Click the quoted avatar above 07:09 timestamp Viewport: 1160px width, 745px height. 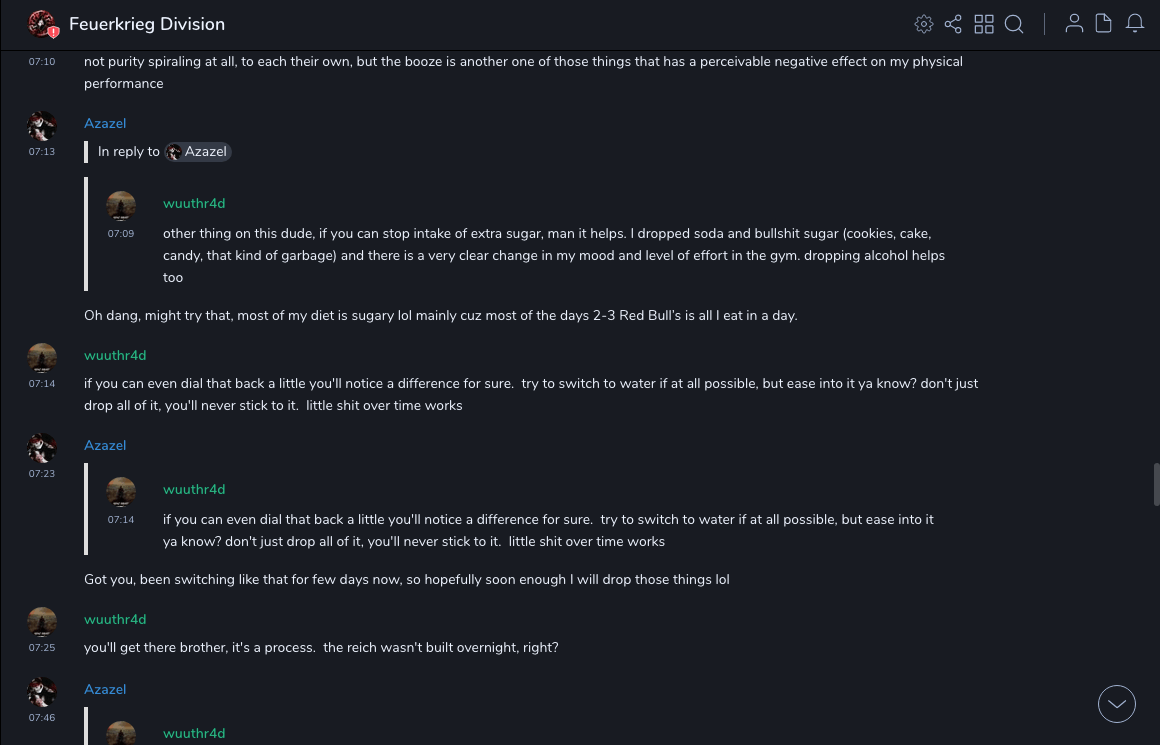coord(121,206)
